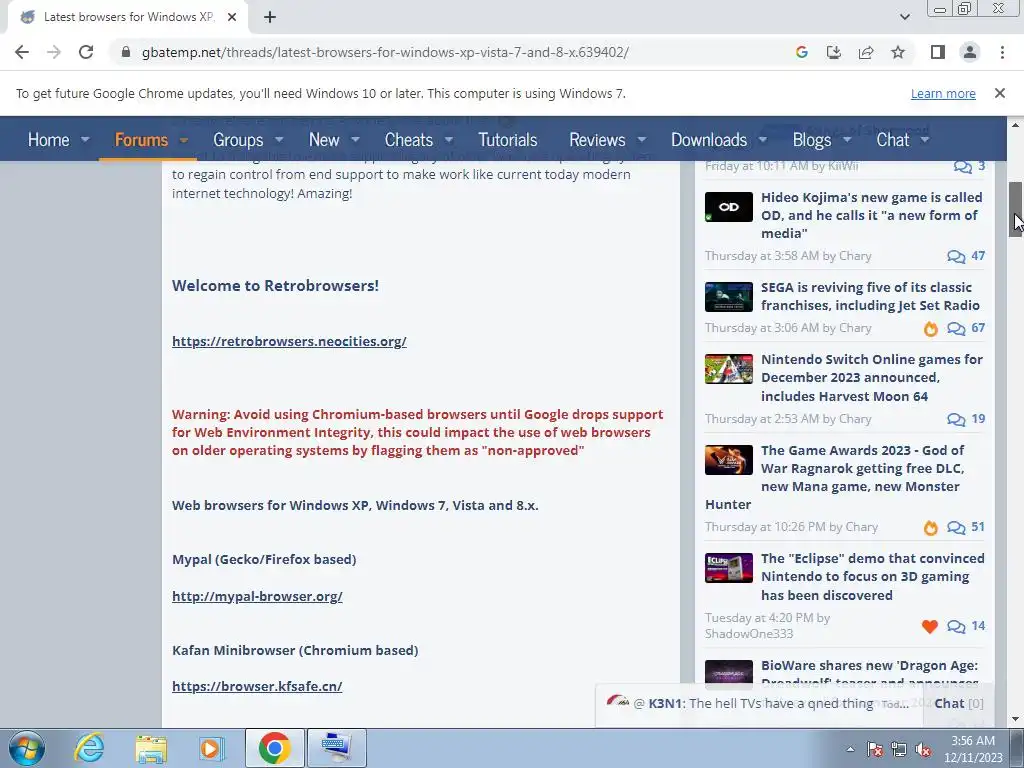Dismiss the Windows 10 update notice
This screenshot has height=768, width=1024.
[999, 93]
